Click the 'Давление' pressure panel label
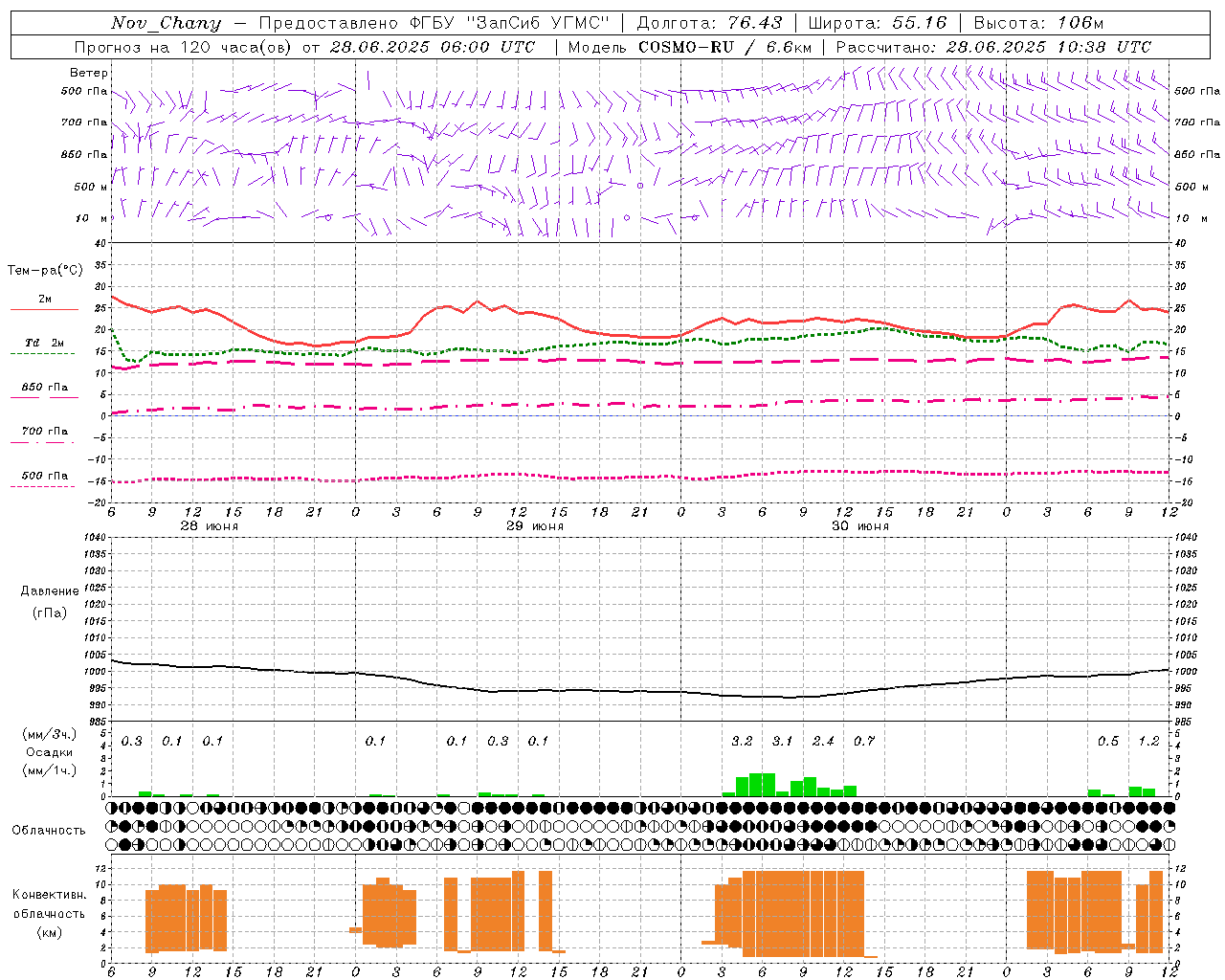Screen dimensions: 1225x980 50,591
